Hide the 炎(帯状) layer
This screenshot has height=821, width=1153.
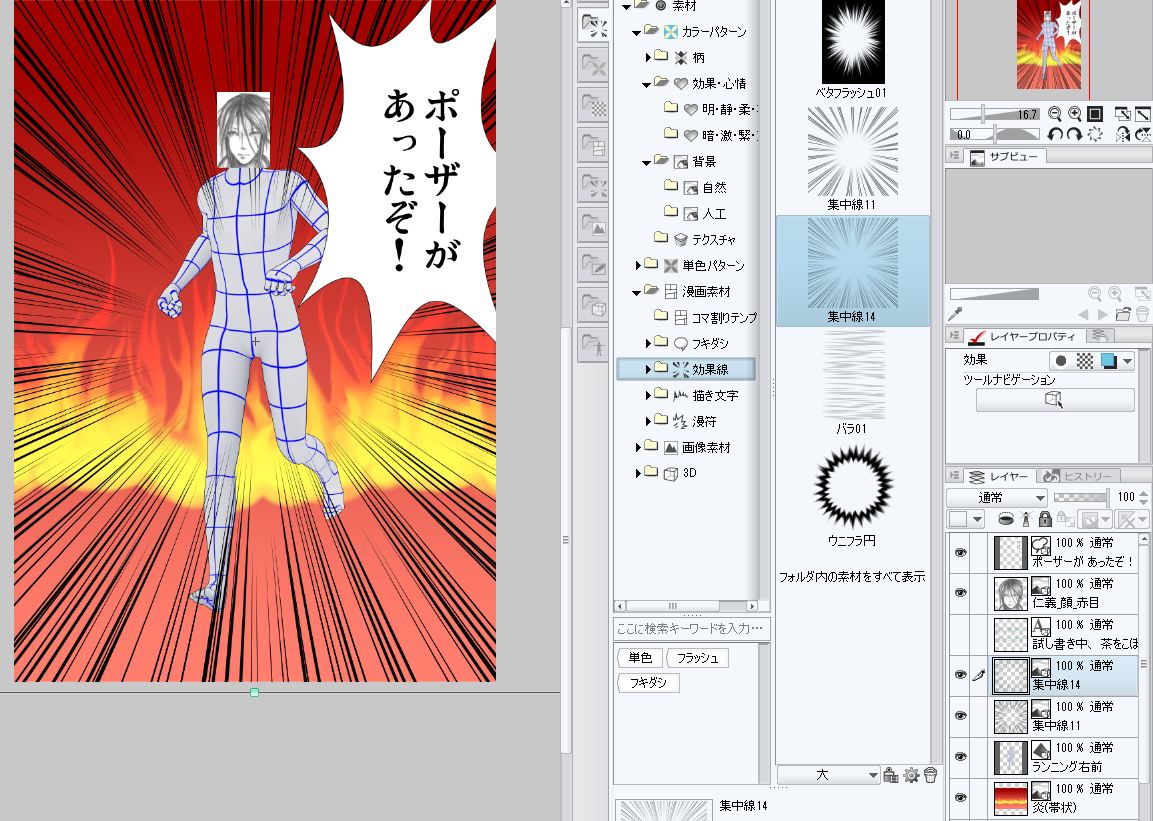coord(961,797)
